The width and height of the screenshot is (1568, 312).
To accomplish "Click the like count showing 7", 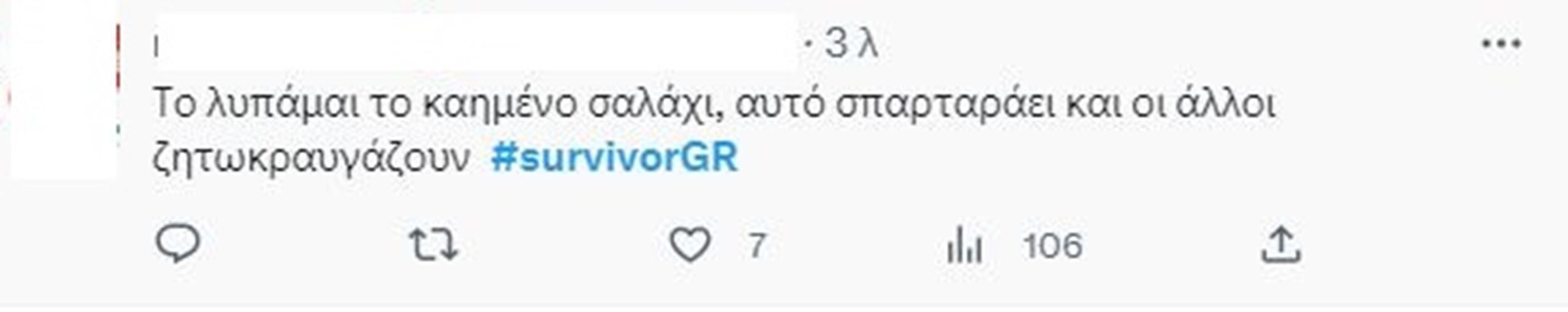I will click(x=757, y=245).
